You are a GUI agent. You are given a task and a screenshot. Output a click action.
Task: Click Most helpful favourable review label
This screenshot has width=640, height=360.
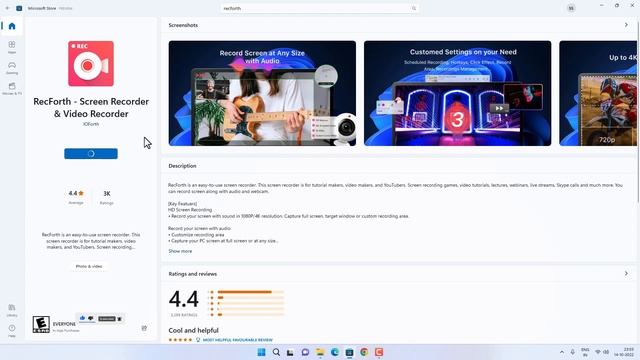tap(238, 340)
